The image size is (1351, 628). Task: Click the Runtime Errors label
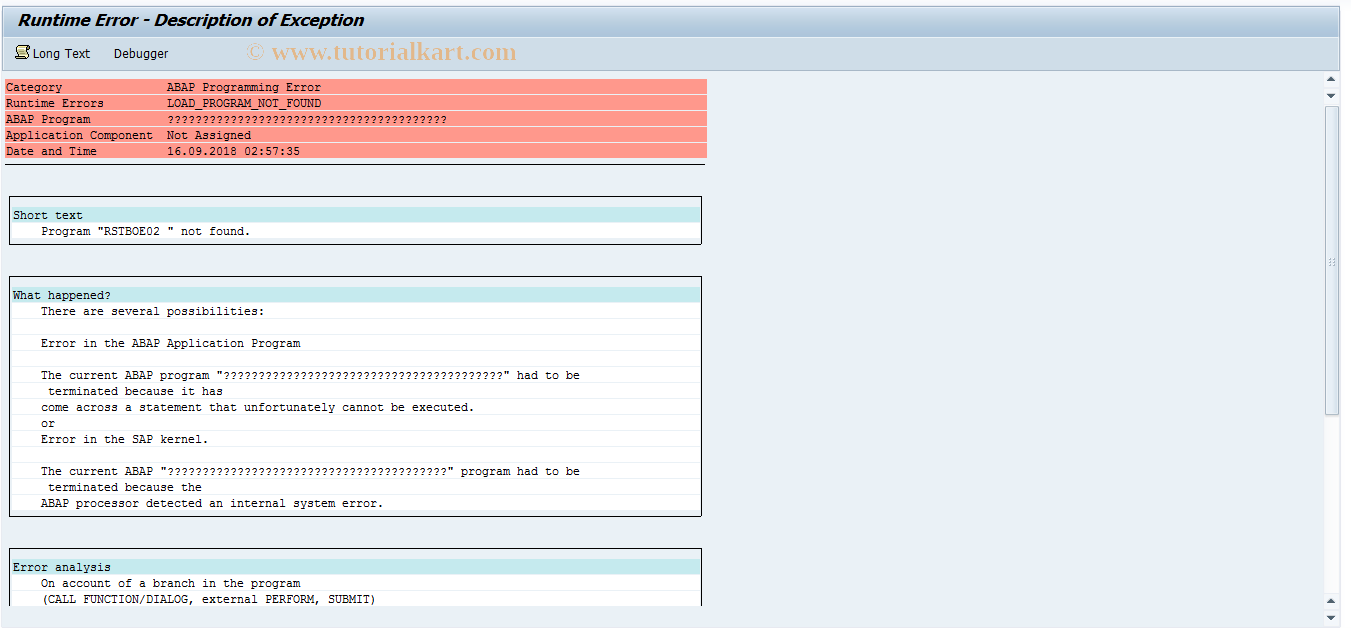[x=55, y=103]
